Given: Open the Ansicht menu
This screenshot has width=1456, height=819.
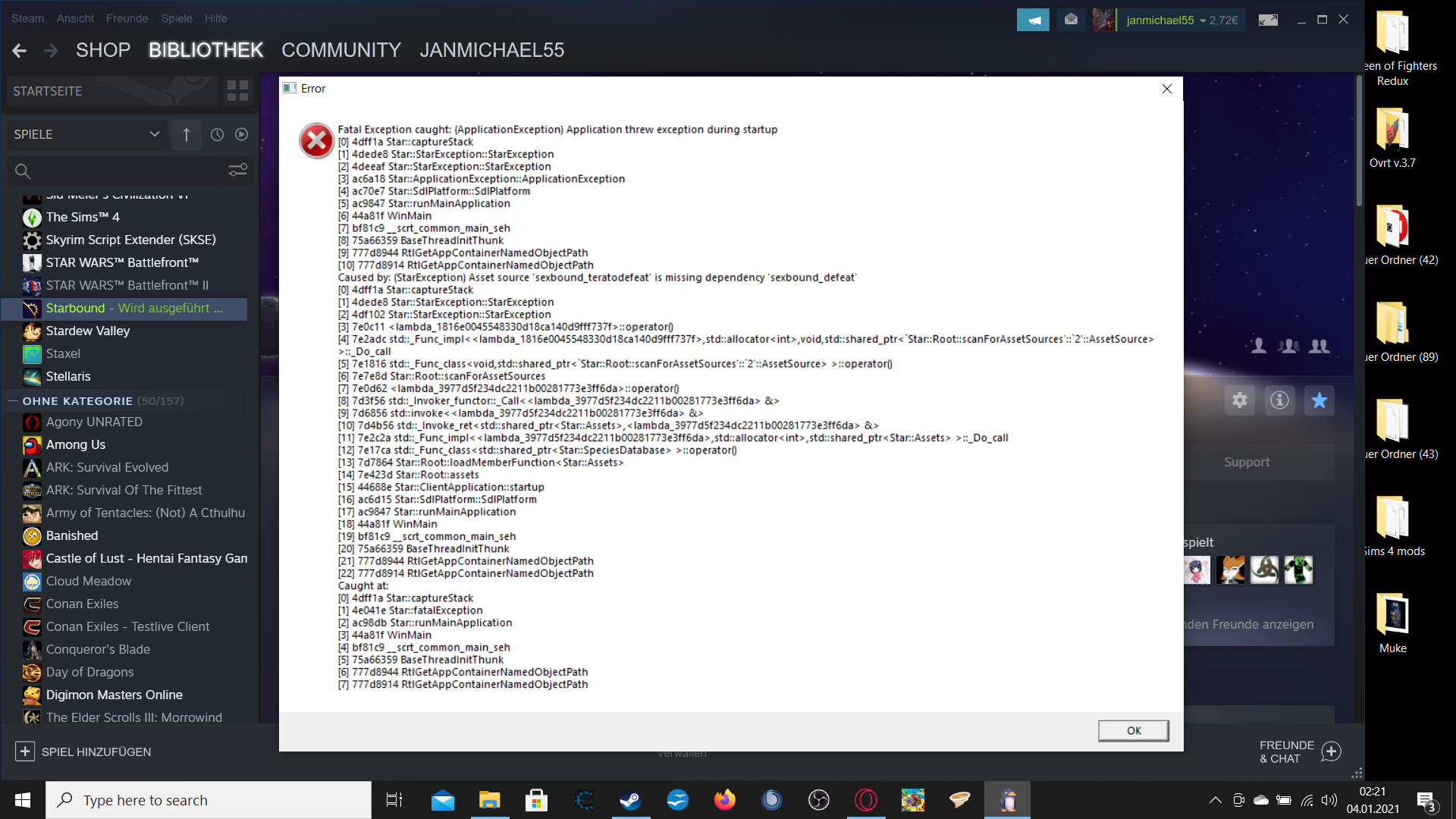Looking at the screenshot, I should click(x=76, y=18).
